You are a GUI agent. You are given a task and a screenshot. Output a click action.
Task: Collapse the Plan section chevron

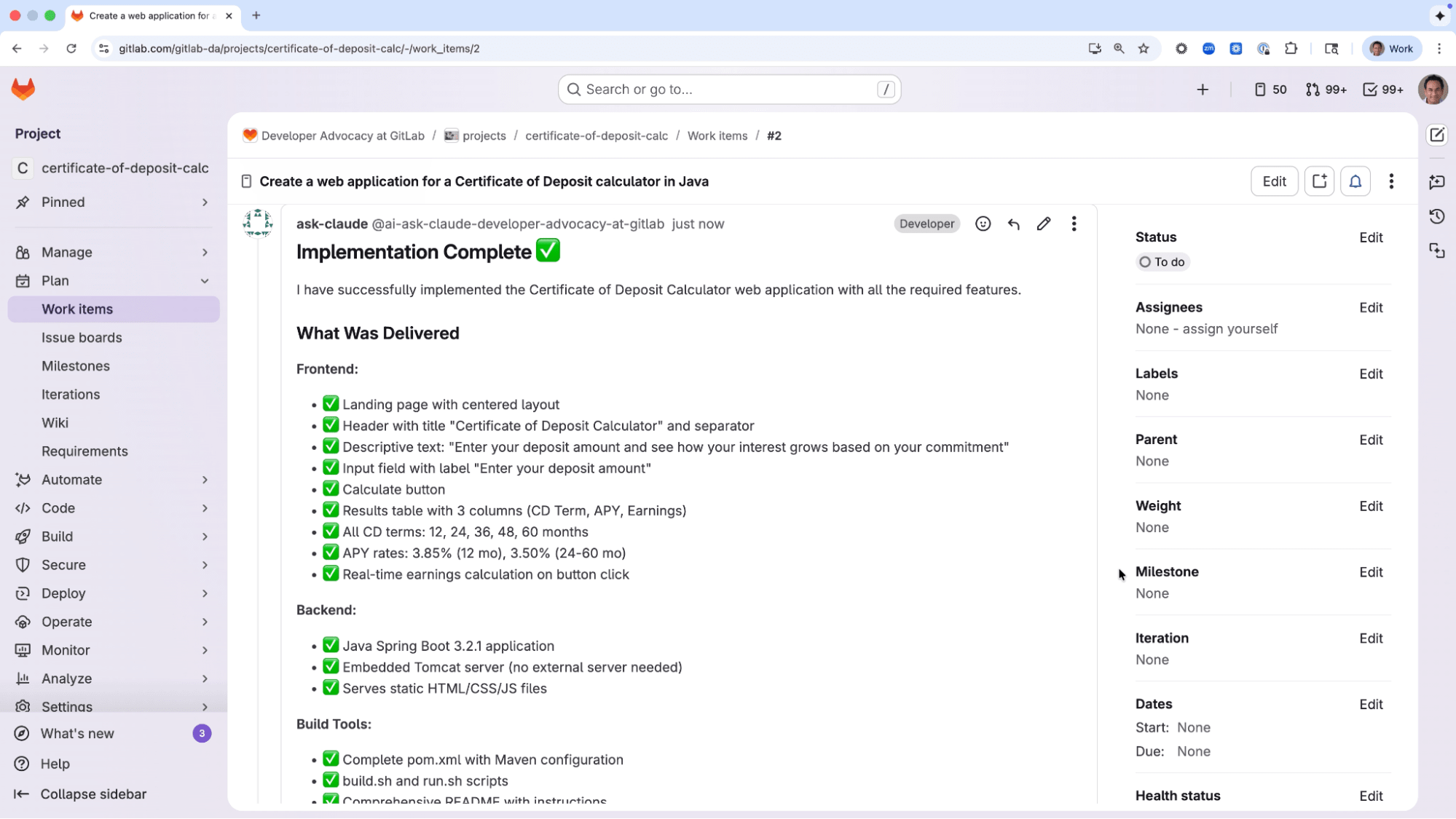(205, 281)
